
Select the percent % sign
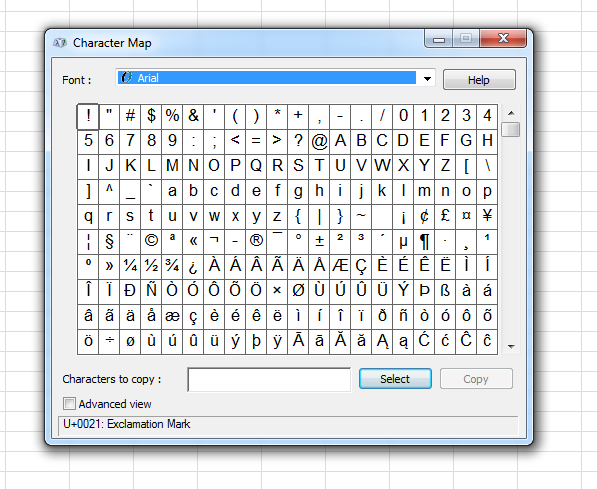coord(172,116)
